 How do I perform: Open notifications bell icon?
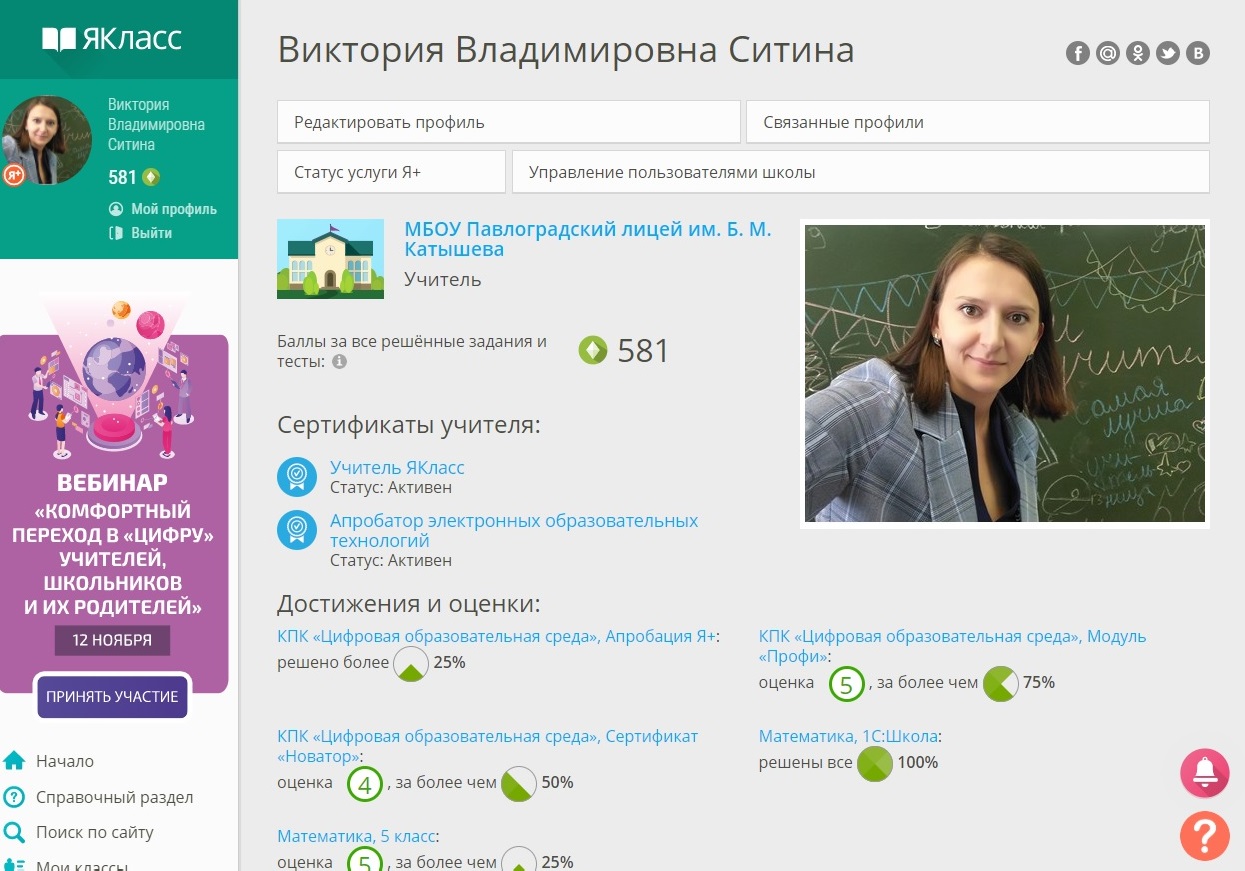coord(1204,773)
